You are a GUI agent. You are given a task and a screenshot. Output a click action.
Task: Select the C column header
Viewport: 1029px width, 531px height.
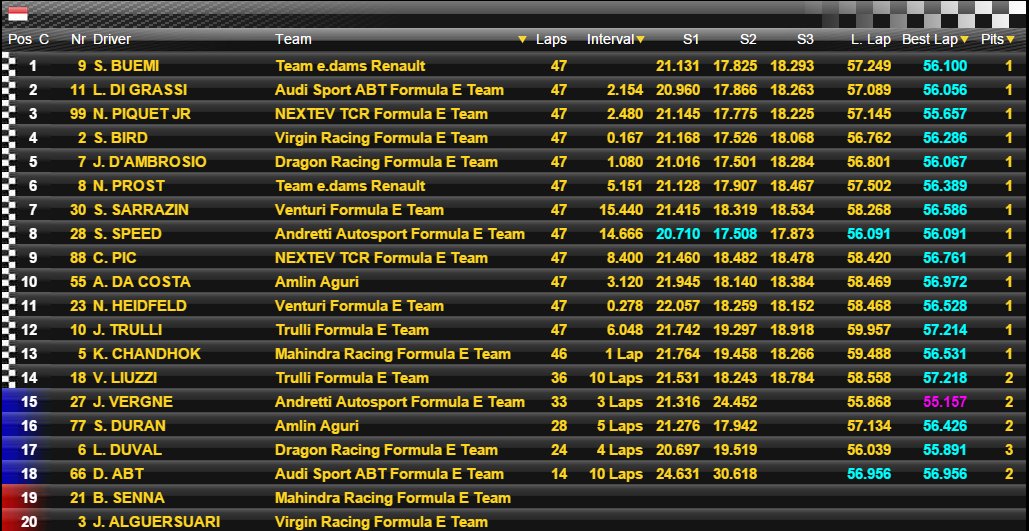pos(44,39)
